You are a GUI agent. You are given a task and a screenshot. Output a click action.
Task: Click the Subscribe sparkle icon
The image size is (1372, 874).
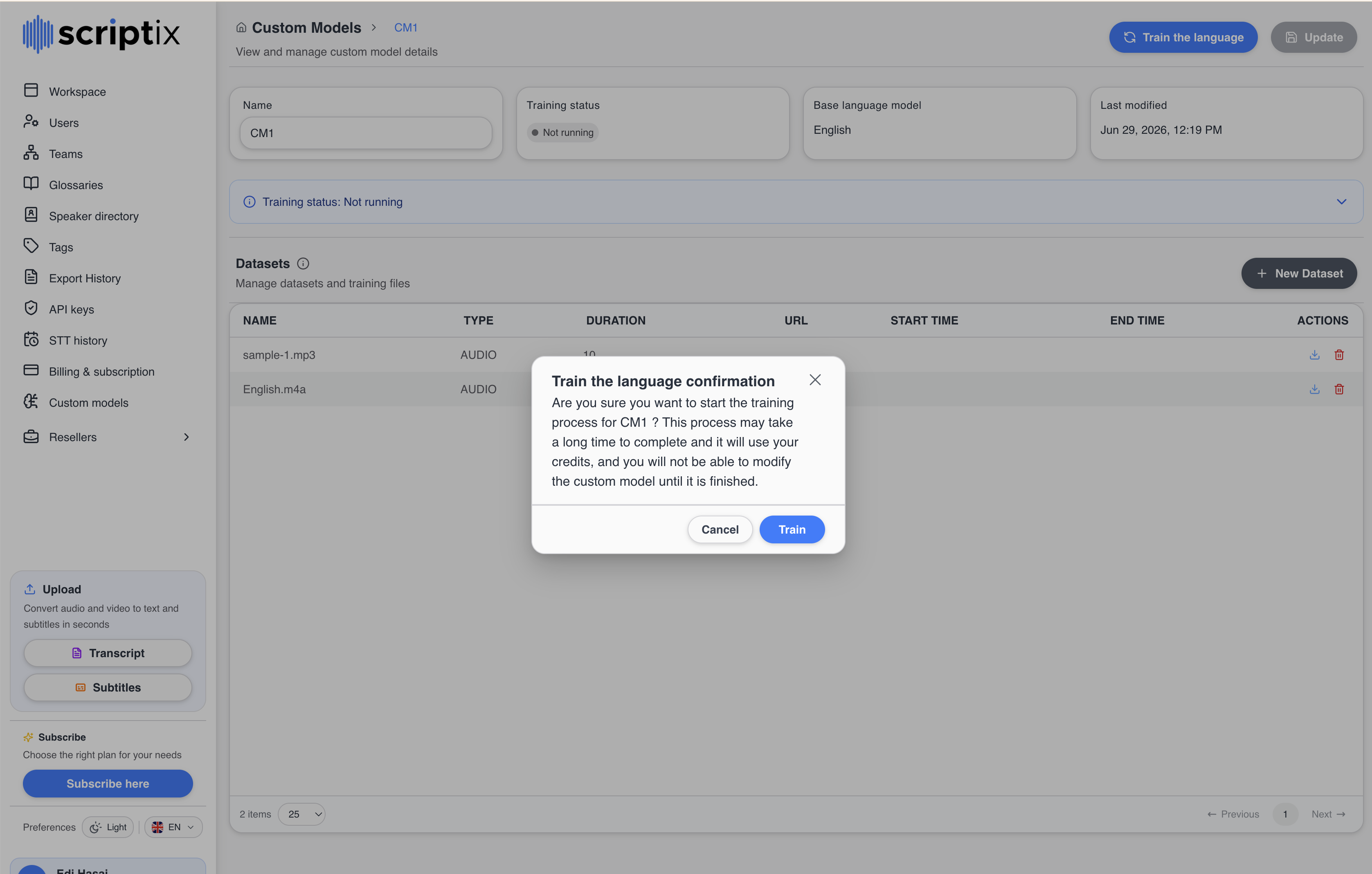pyautogui.click(x=28, y=737)
